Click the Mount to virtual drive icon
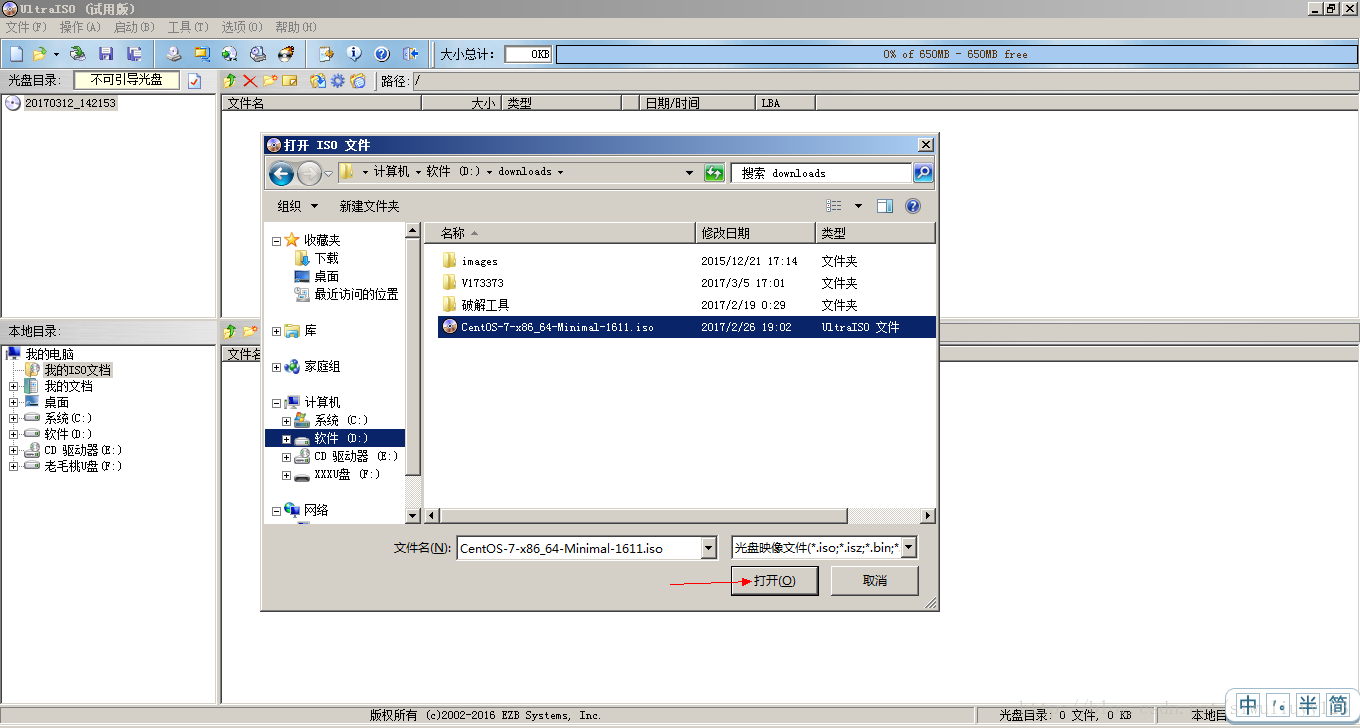Viewport: 1360px width, 728px height. click(258, 54)
